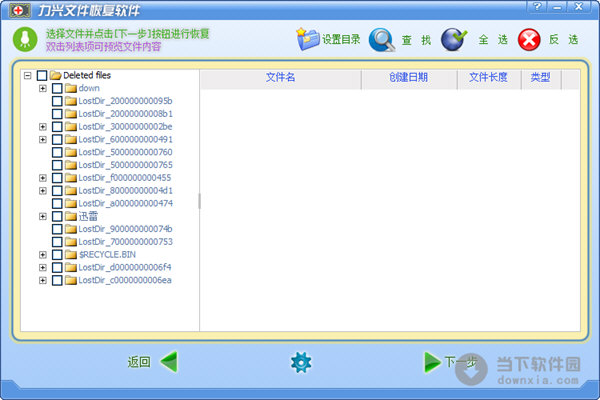600x400 pixels.
Task: Expand the down folder node
Action: click(x=43, y=88)
